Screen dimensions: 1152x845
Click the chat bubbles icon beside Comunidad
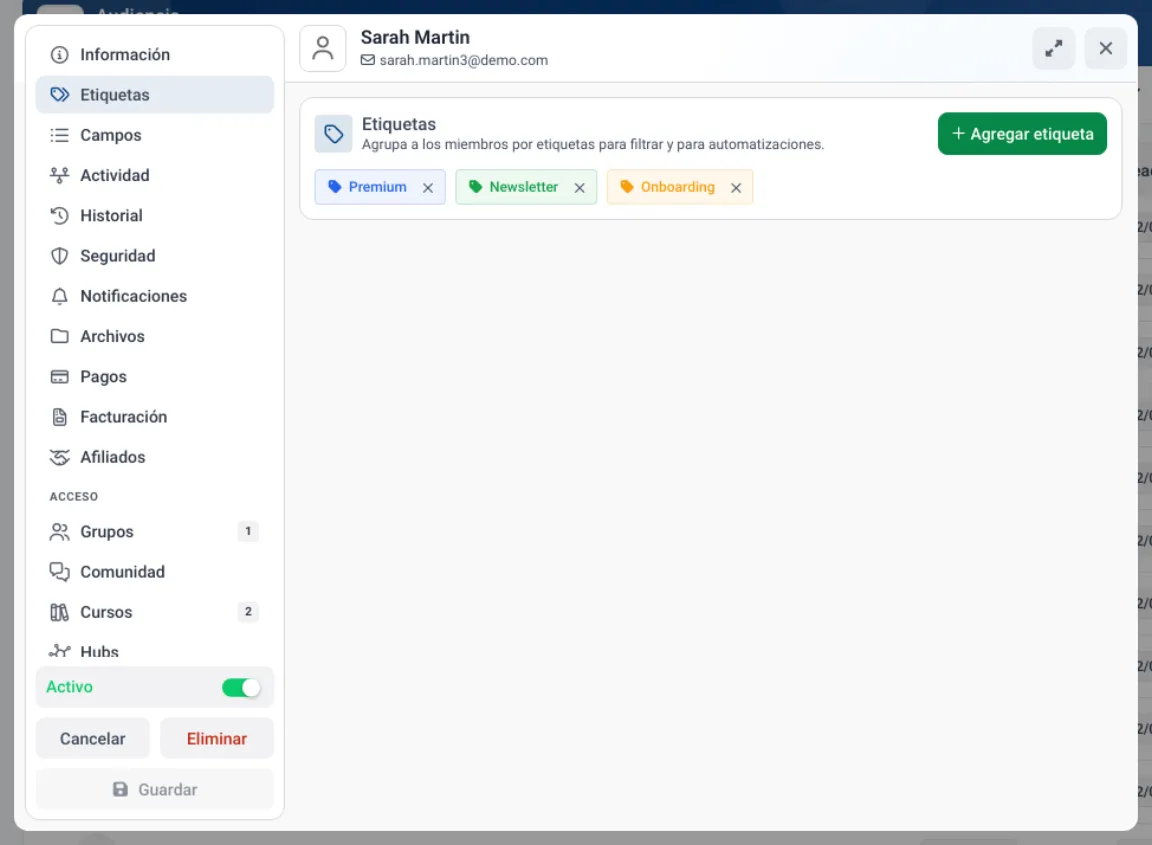[x=60, y=572]
